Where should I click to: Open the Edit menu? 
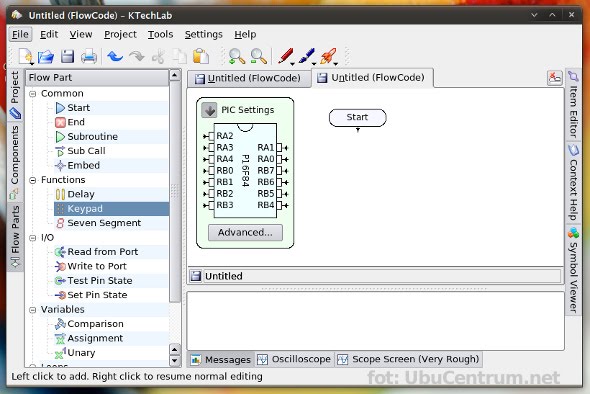click(x=49, y=35)
